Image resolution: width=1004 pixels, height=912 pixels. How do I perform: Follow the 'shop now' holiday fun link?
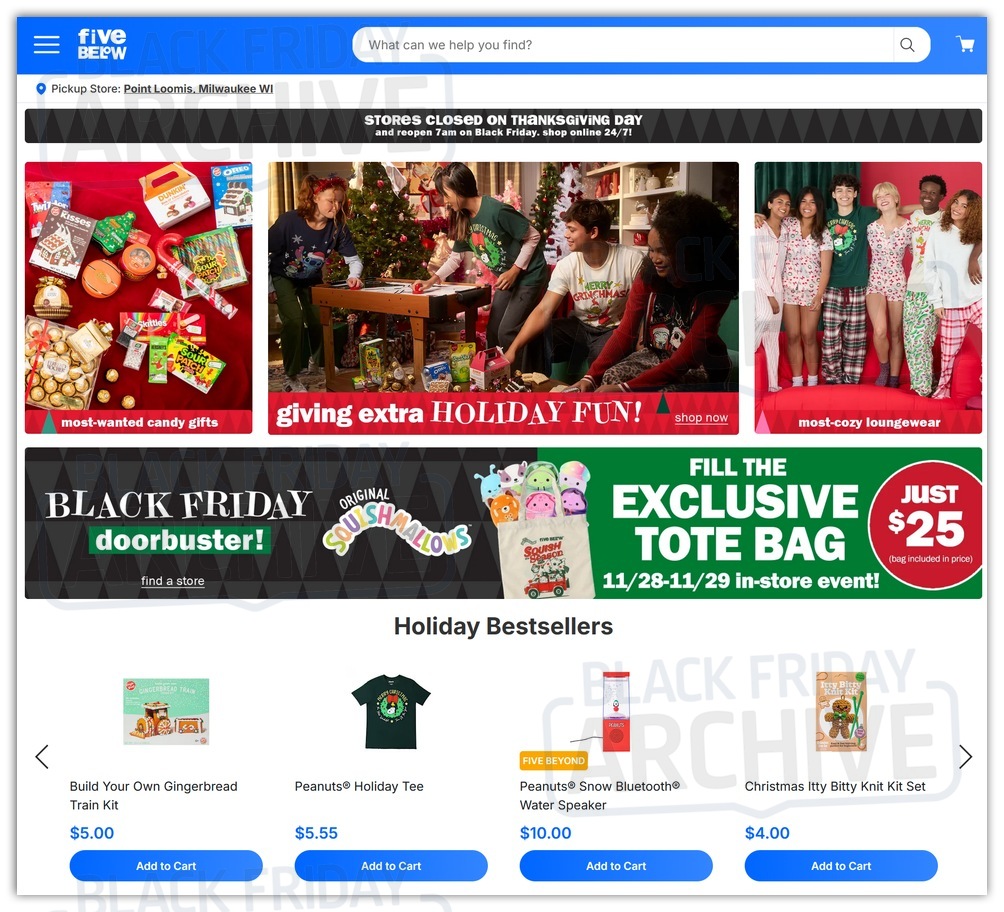click(701, 418)
